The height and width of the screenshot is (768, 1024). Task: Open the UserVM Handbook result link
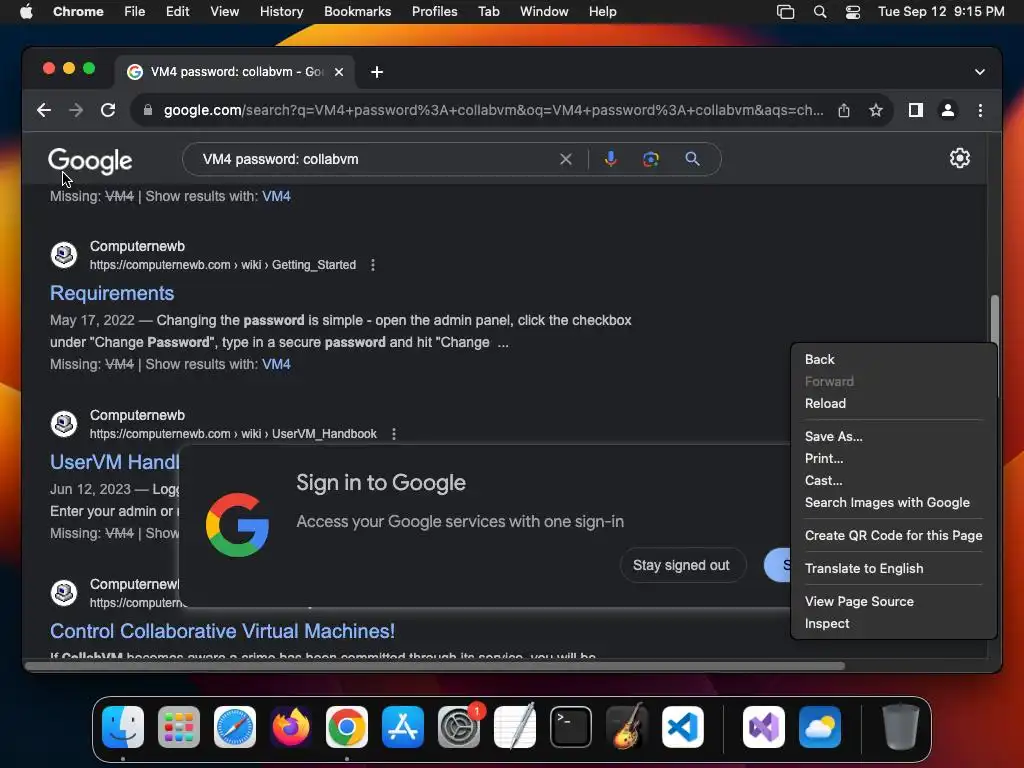(115, 462)
